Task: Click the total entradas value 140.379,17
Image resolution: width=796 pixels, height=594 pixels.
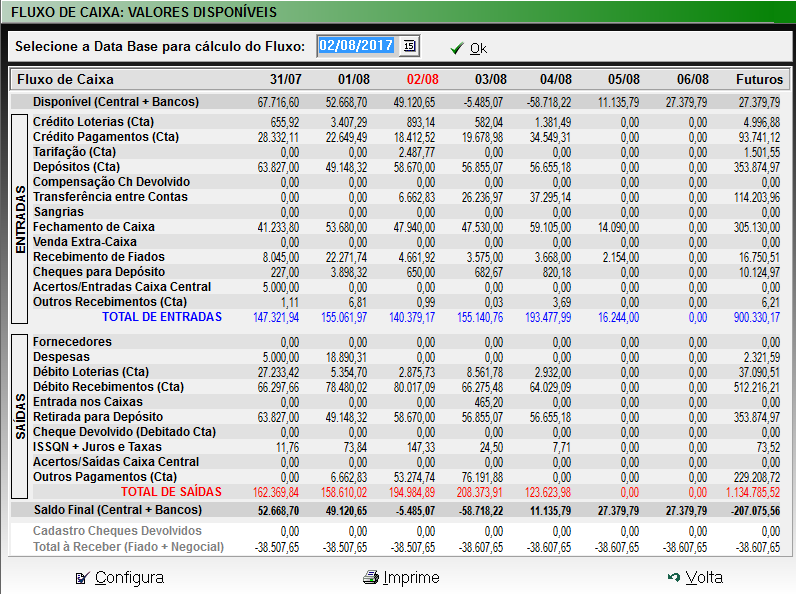Action: coord(412,318)
